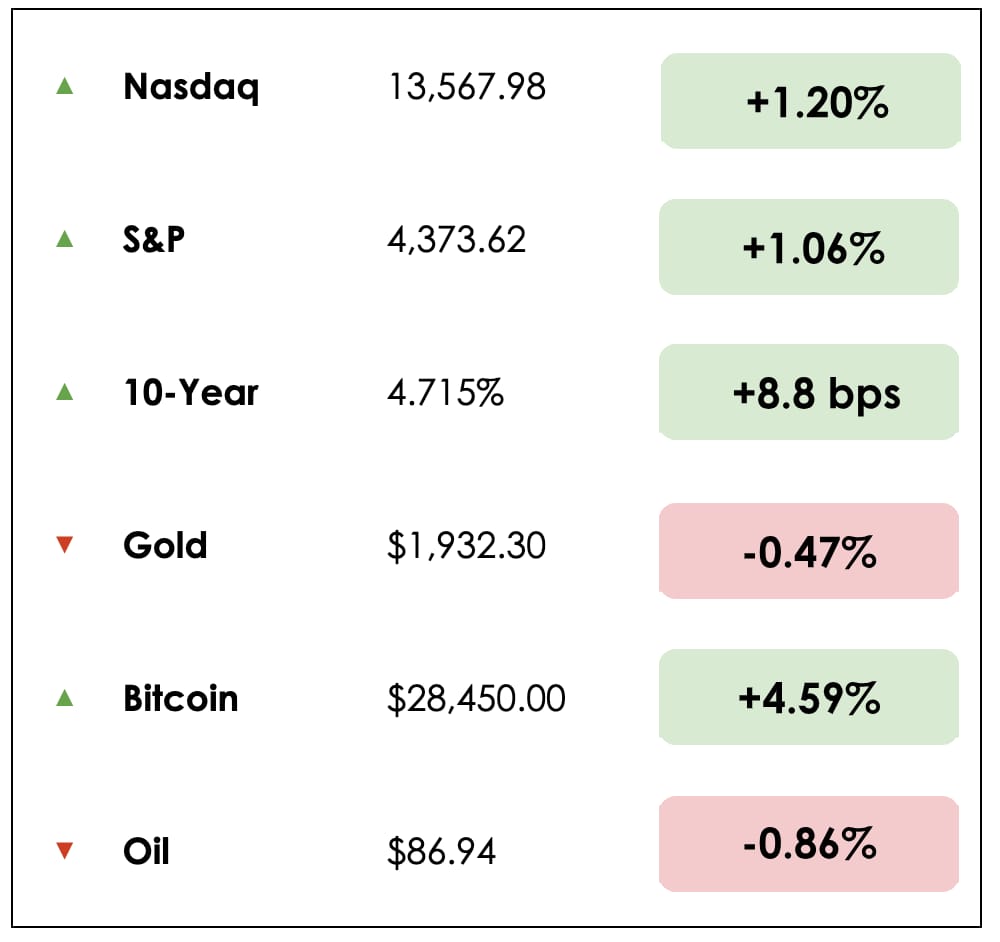Click the green up arrow beside S&P

pos(65,239)
